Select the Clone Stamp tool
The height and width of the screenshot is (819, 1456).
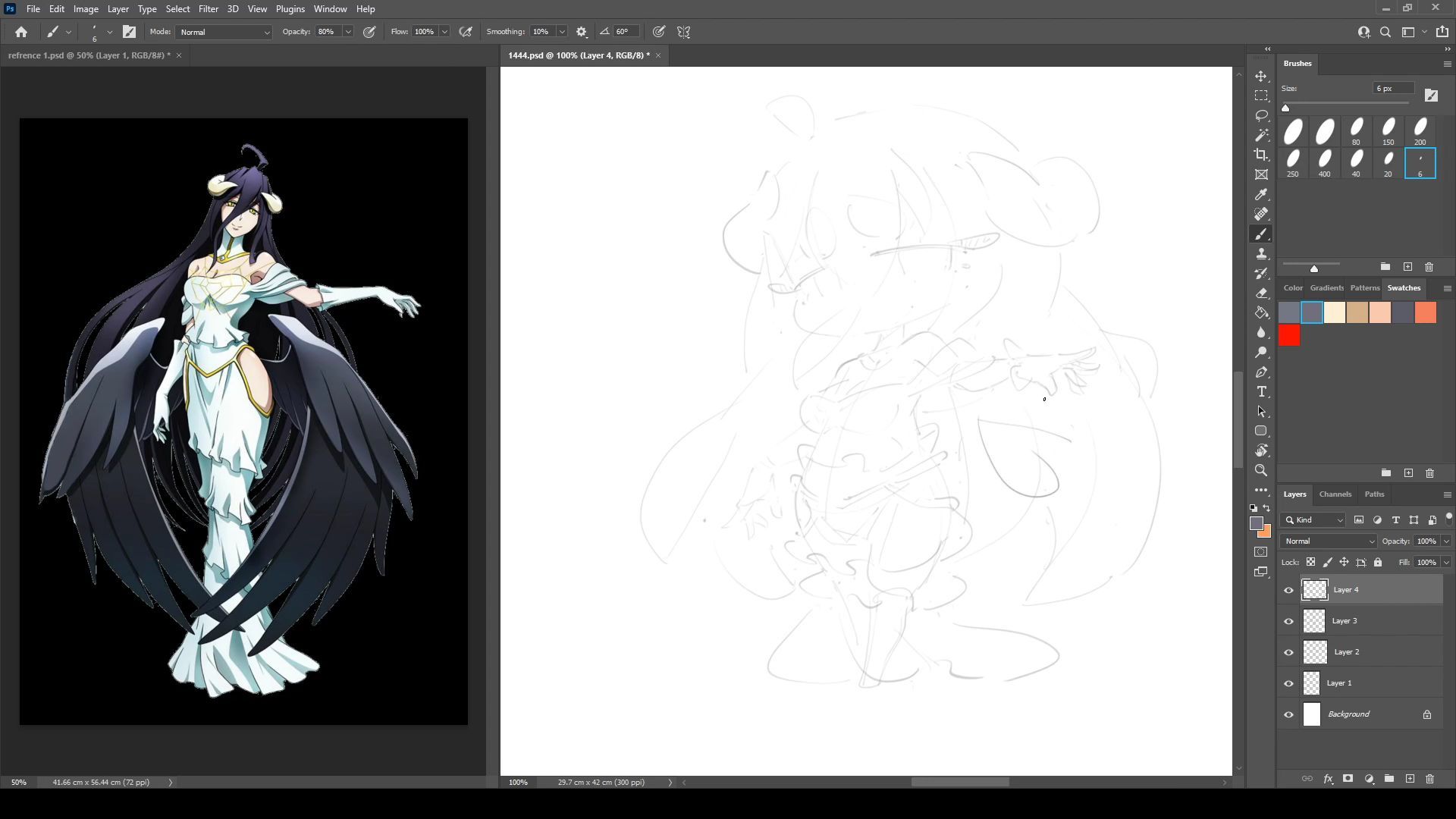[1261, 253]
